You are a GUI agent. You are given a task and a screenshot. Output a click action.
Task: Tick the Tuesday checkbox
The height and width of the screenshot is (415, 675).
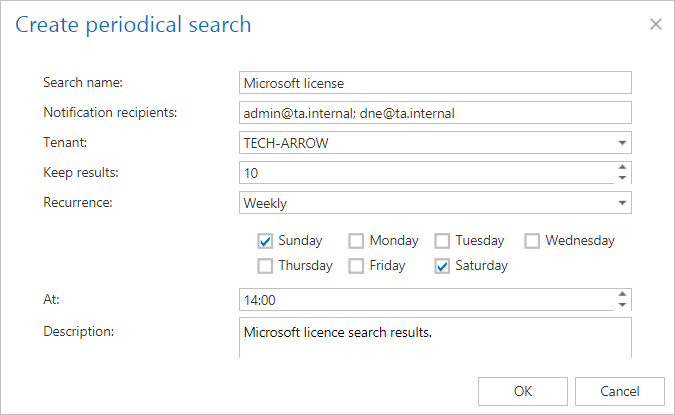[442, 240]
